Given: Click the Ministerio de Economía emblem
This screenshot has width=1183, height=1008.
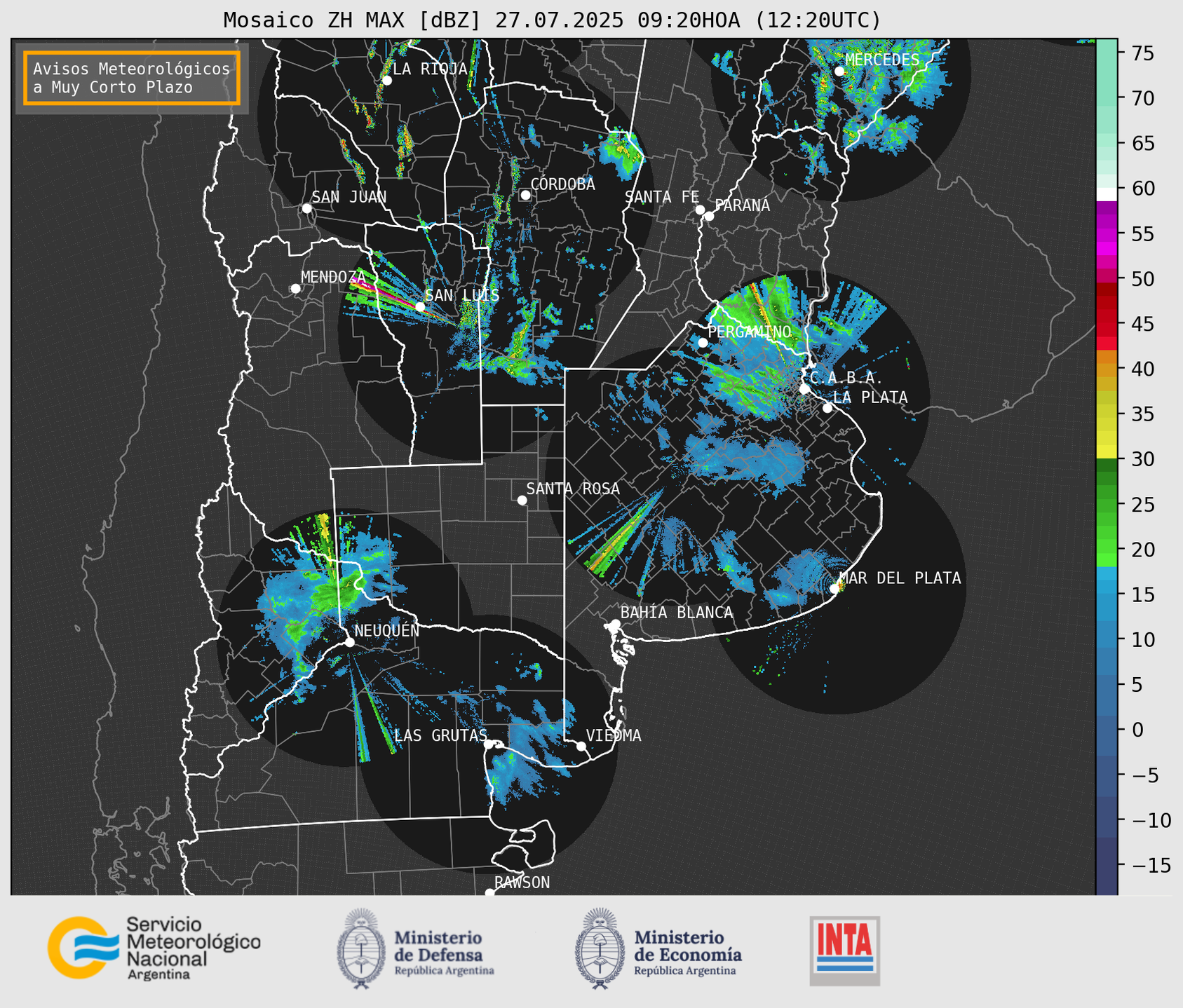Looking at the screenshot, I should pos(600,948).
